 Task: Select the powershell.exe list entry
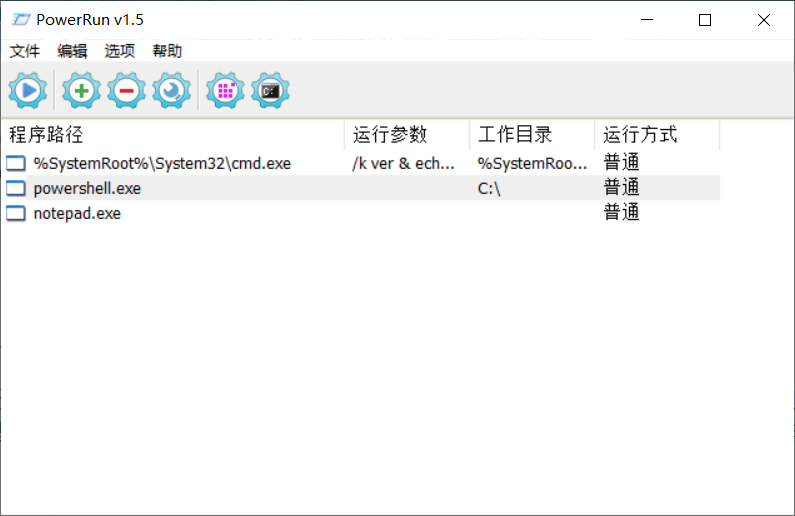(x=87, y=188)
